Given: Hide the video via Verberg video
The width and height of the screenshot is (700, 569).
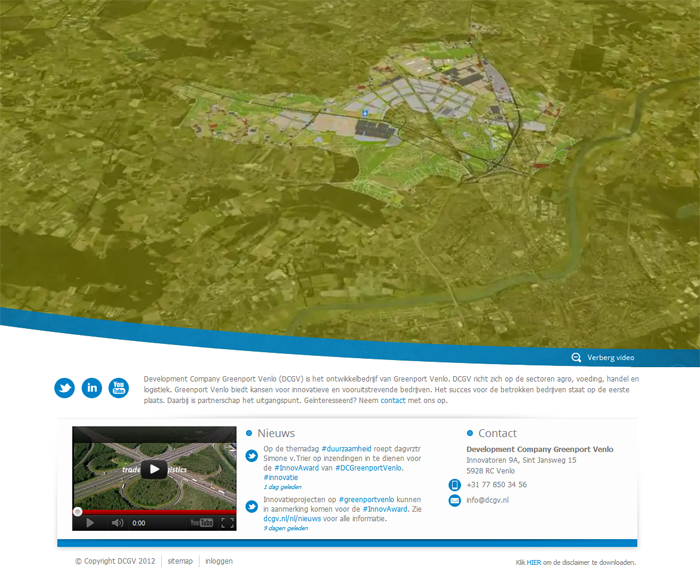Looking at the screenshot, I should (x=610, y=358).
